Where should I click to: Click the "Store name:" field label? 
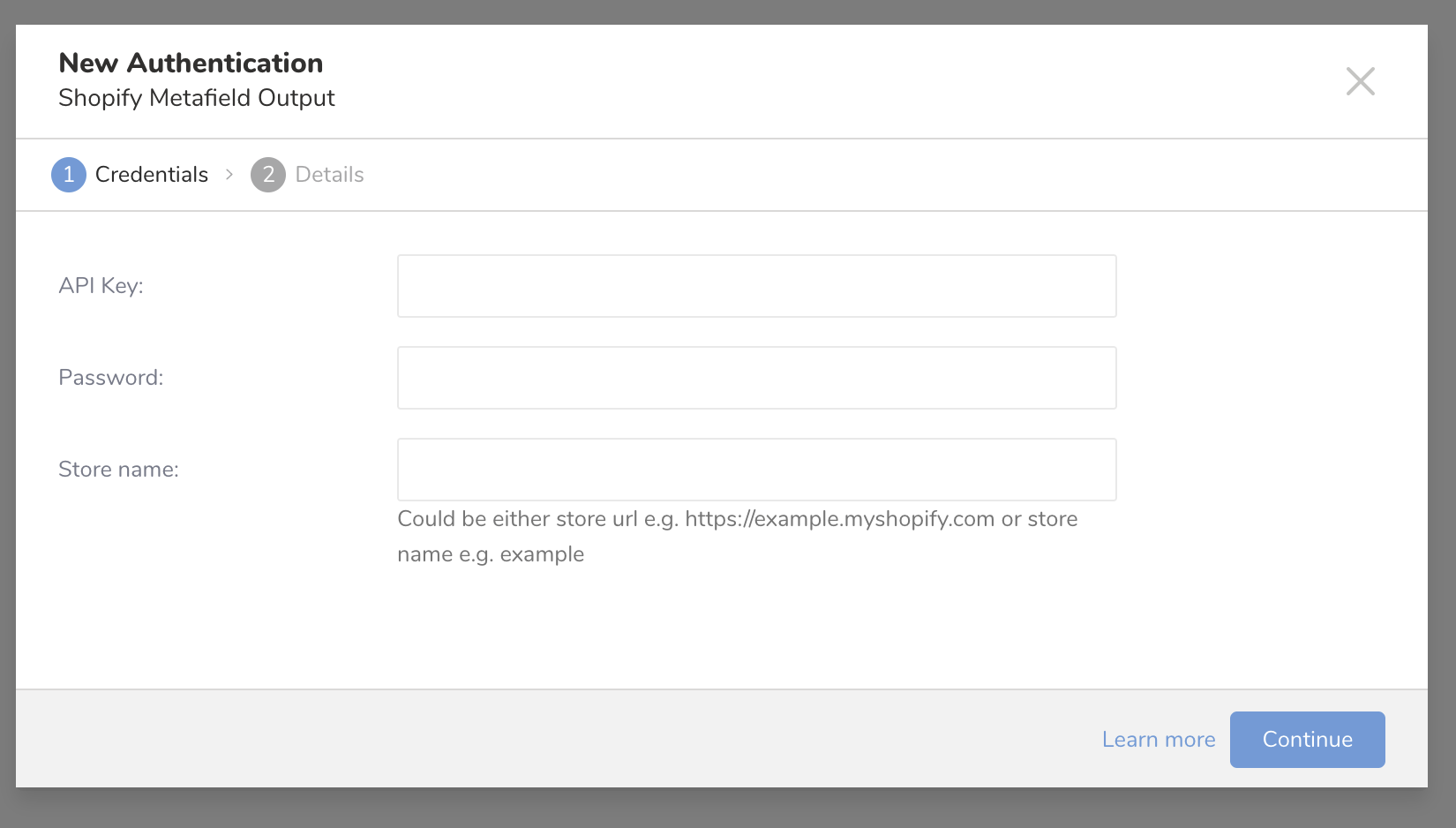coord(118,470)
